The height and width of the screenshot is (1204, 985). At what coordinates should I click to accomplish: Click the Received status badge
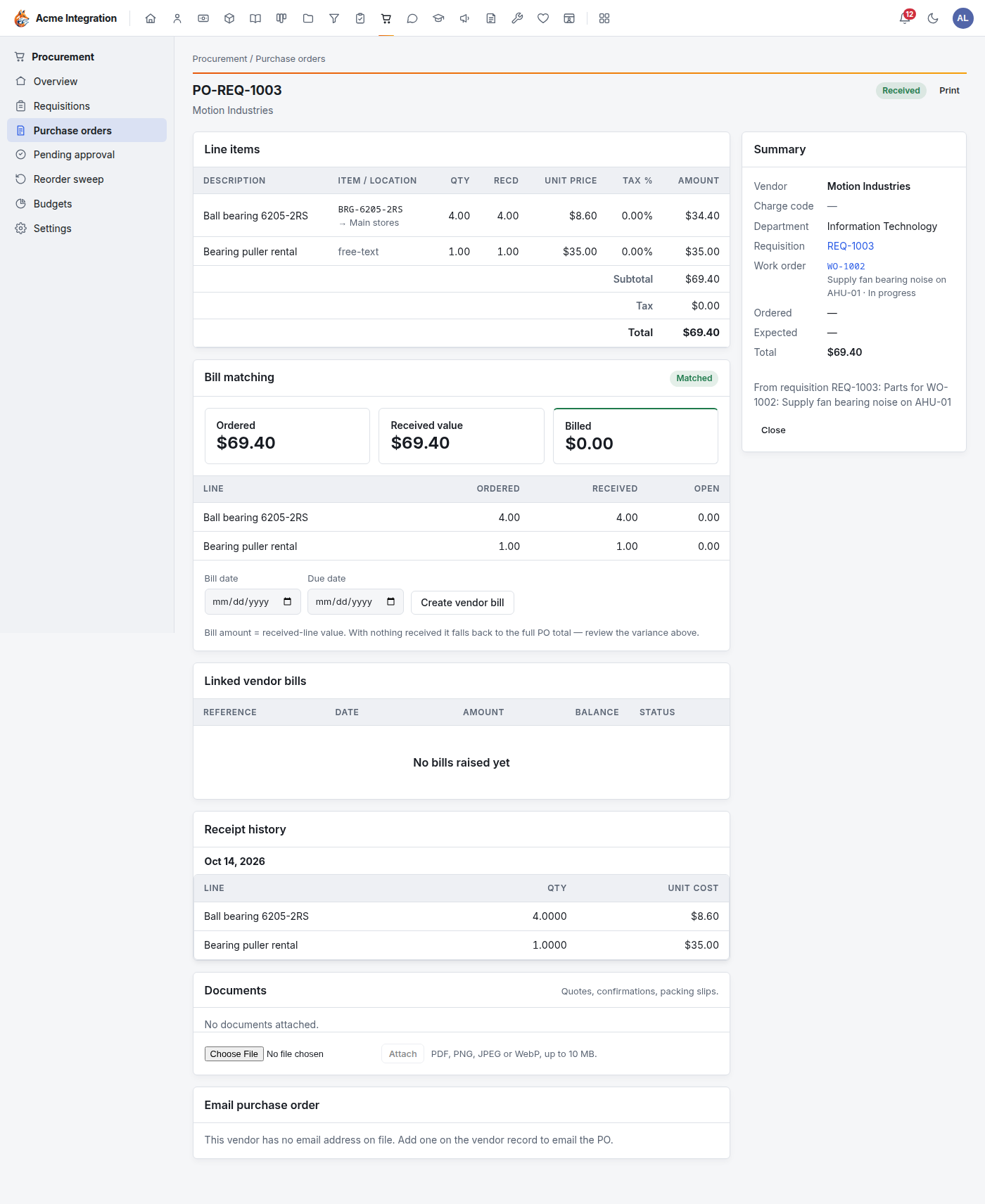(x=901, y=91)
